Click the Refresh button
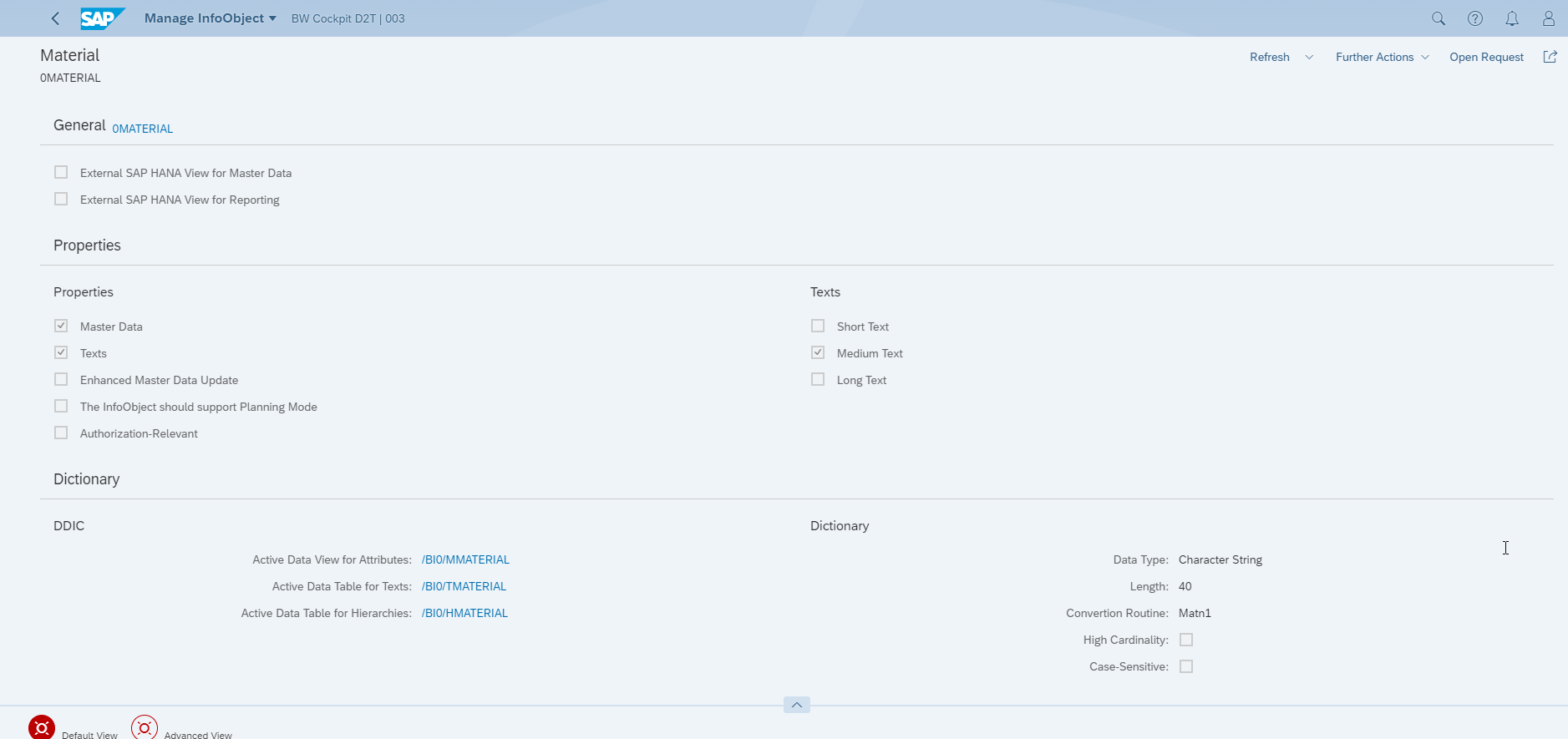Screen dimensions: 1568x739 1270,57
